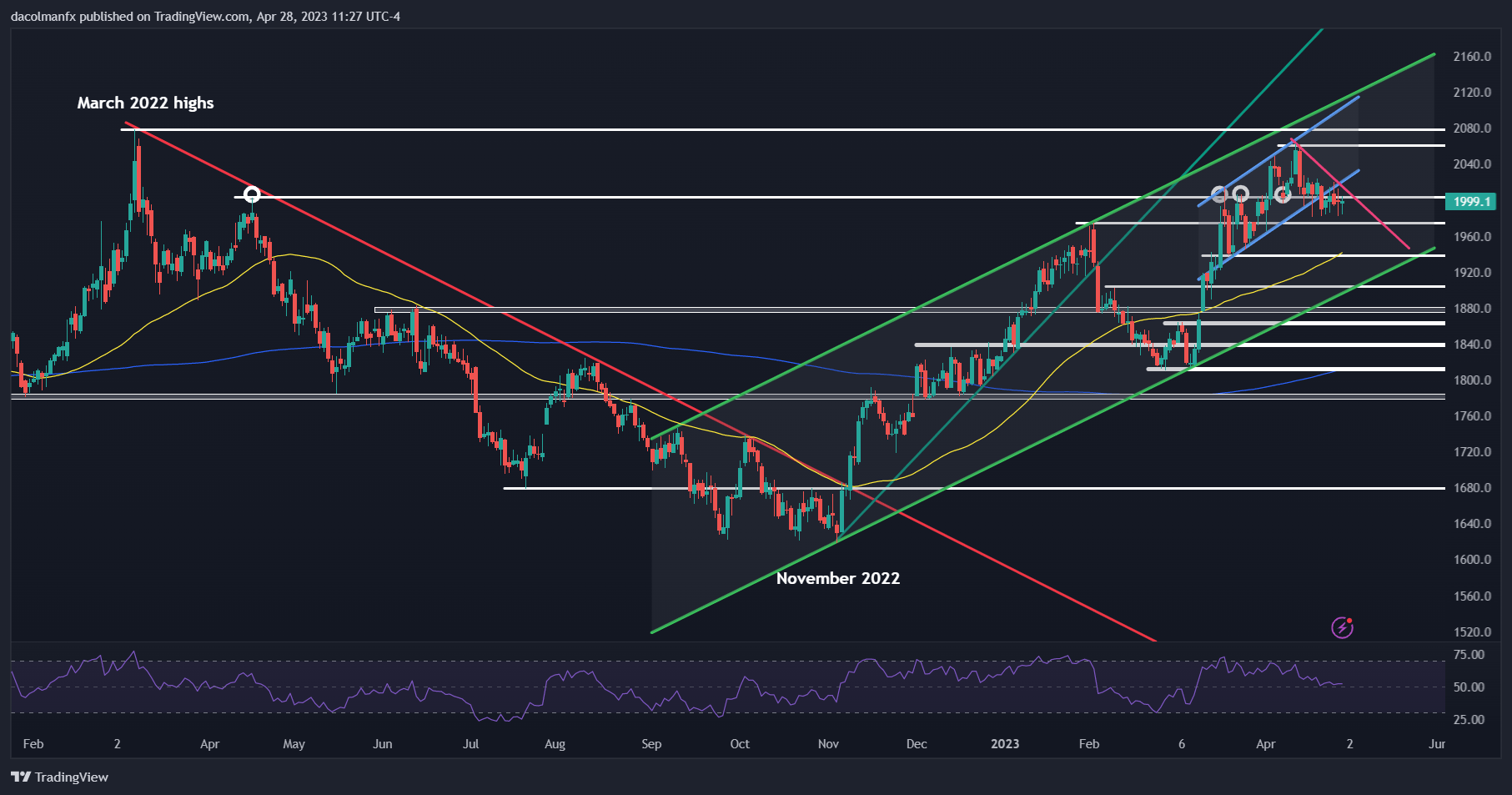The image size is (1512, 795).
Task: Click the 1680.0 price axis label
Action: 1472,488
